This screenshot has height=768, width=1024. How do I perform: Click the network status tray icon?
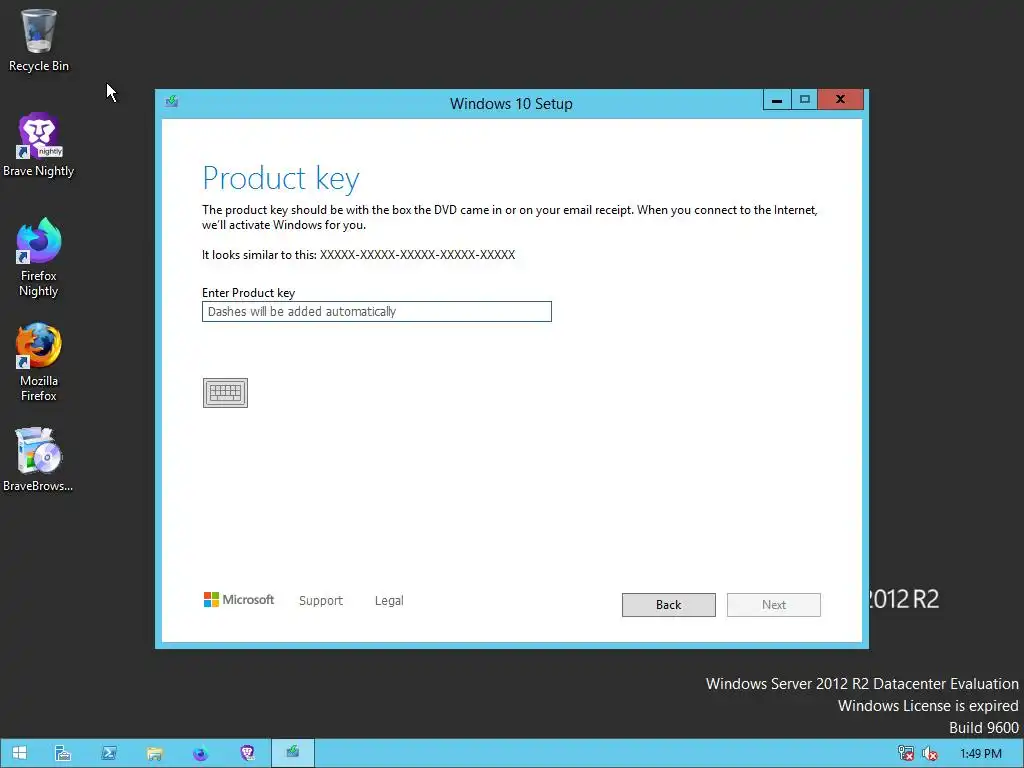point(906,753)
